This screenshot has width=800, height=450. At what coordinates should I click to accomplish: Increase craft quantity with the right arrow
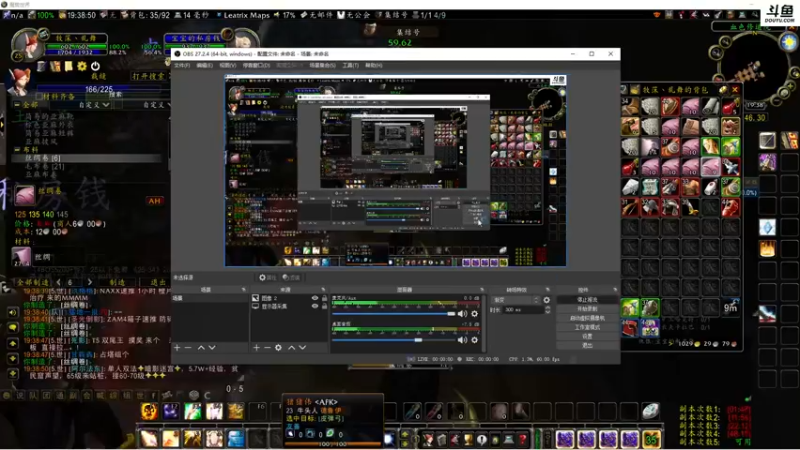pyautogui.click(x=90, y=282)
